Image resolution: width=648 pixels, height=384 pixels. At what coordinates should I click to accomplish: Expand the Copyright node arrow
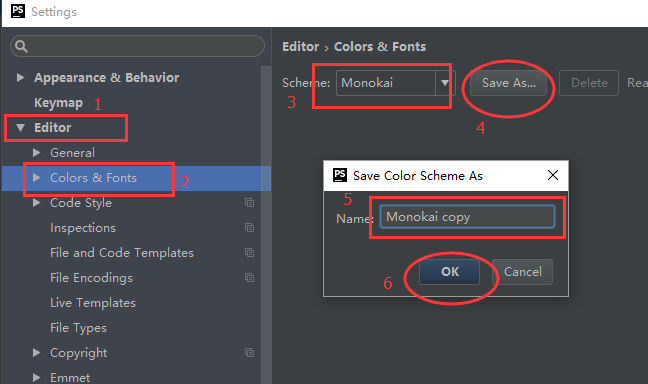(37, 353)
